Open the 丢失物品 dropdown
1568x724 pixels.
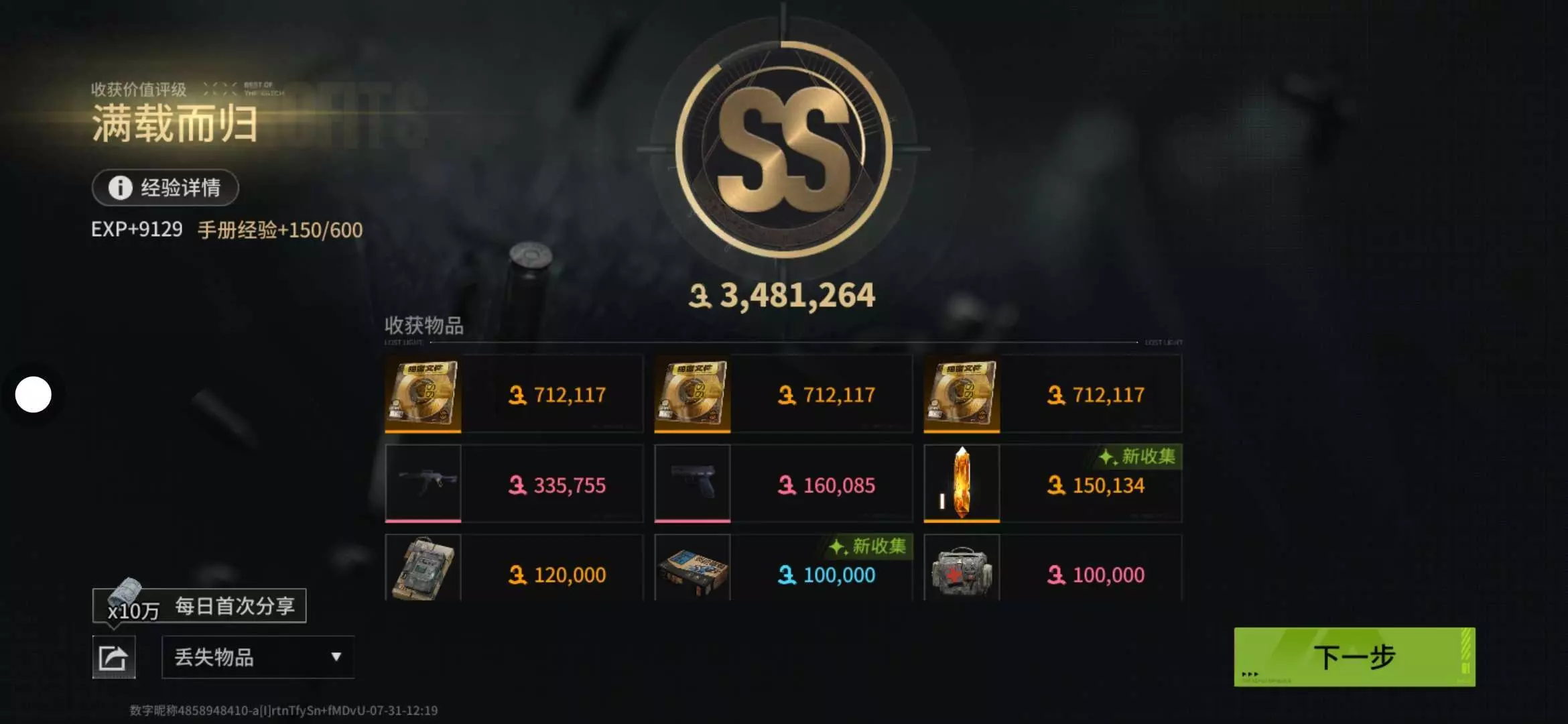(x=258, y=658)
